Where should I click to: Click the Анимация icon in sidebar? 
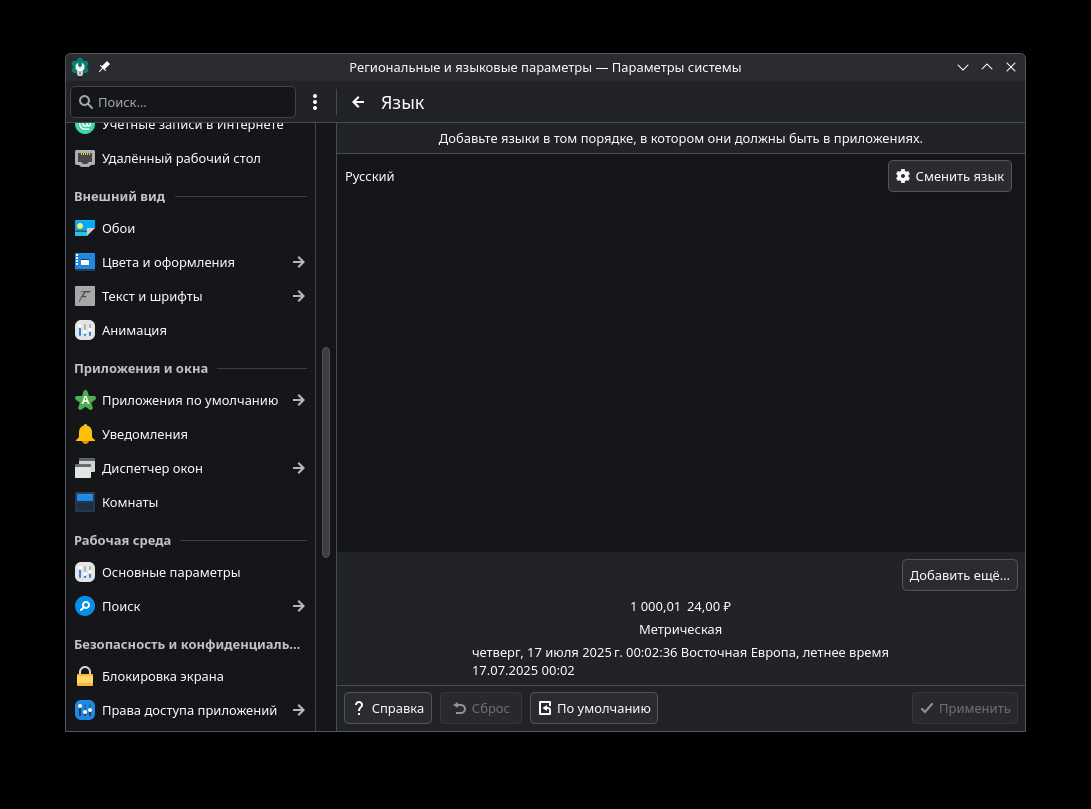85,330
